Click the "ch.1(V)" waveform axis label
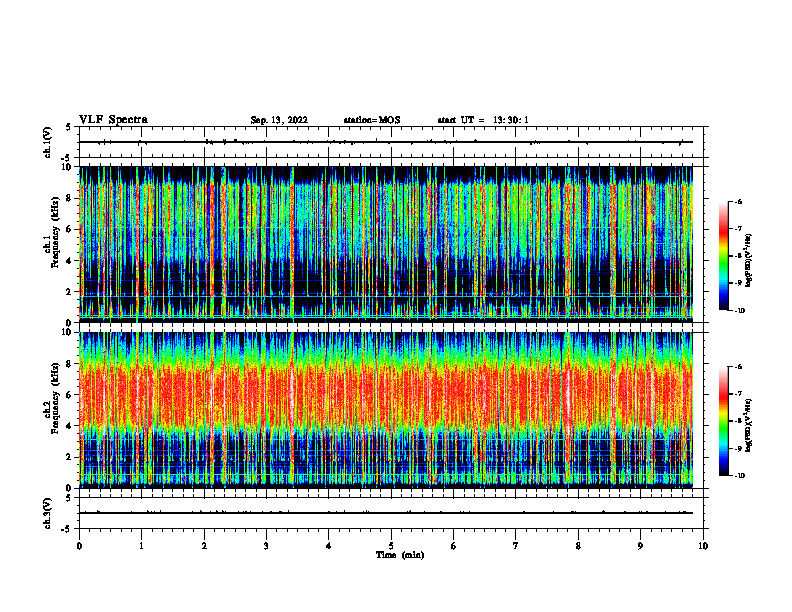 [48, 142]
